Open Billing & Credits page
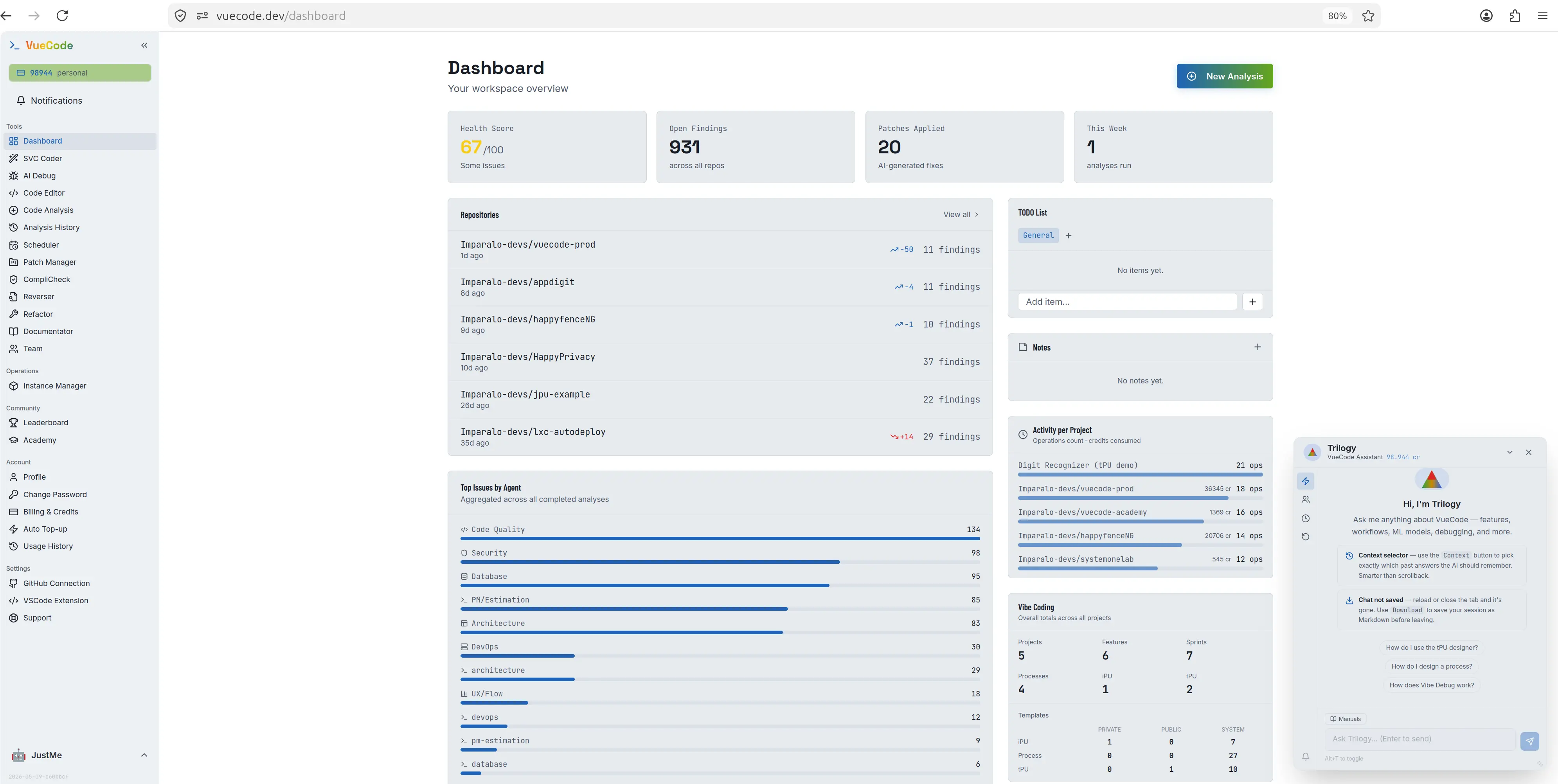Viewport: 1558px width, 784px height. (x=80, y=512)
